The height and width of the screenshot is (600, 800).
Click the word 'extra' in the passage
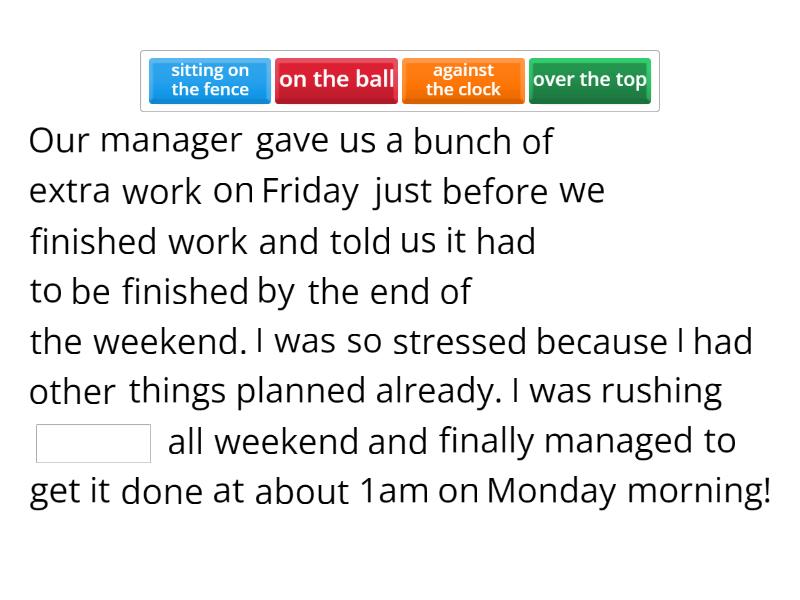[x=69, y=191]
